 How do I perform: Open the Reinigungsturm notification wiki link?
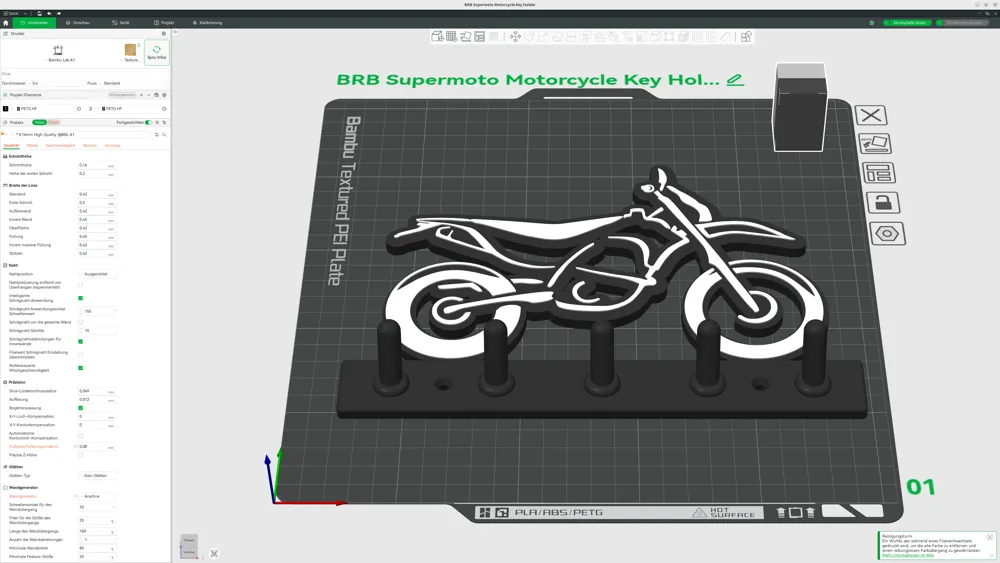coord(908,555)
